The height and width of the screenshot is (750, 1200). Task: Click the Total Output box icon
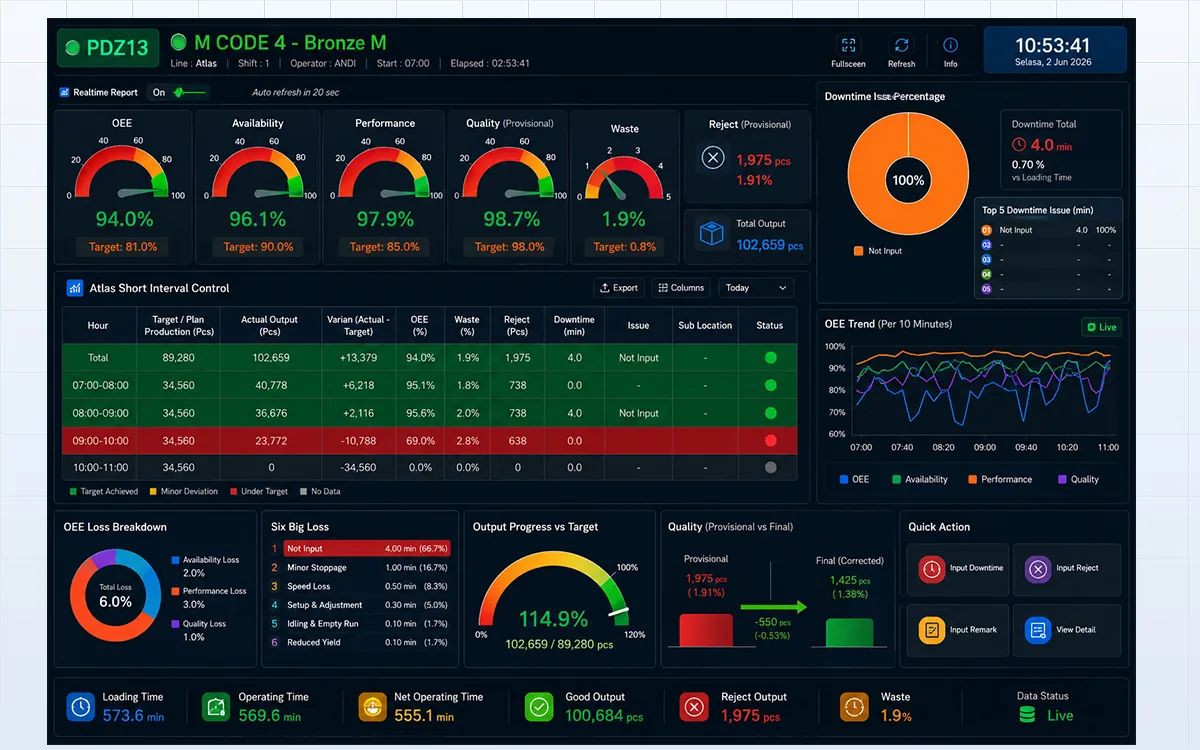712,233
